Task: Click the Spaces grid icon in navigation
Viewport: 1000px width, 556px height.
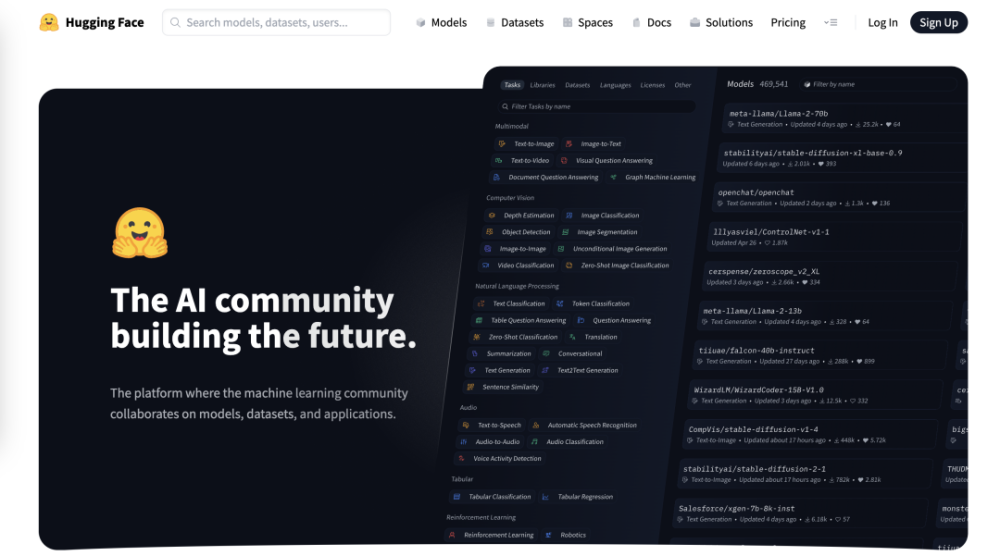Action: tap(568, 22)
